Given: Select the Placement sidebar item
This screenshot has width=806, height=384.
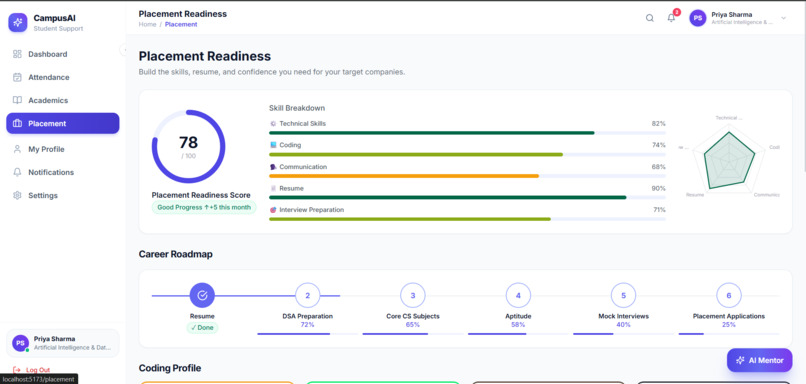Looking at the screenshot, I should (x=63, y=123).
